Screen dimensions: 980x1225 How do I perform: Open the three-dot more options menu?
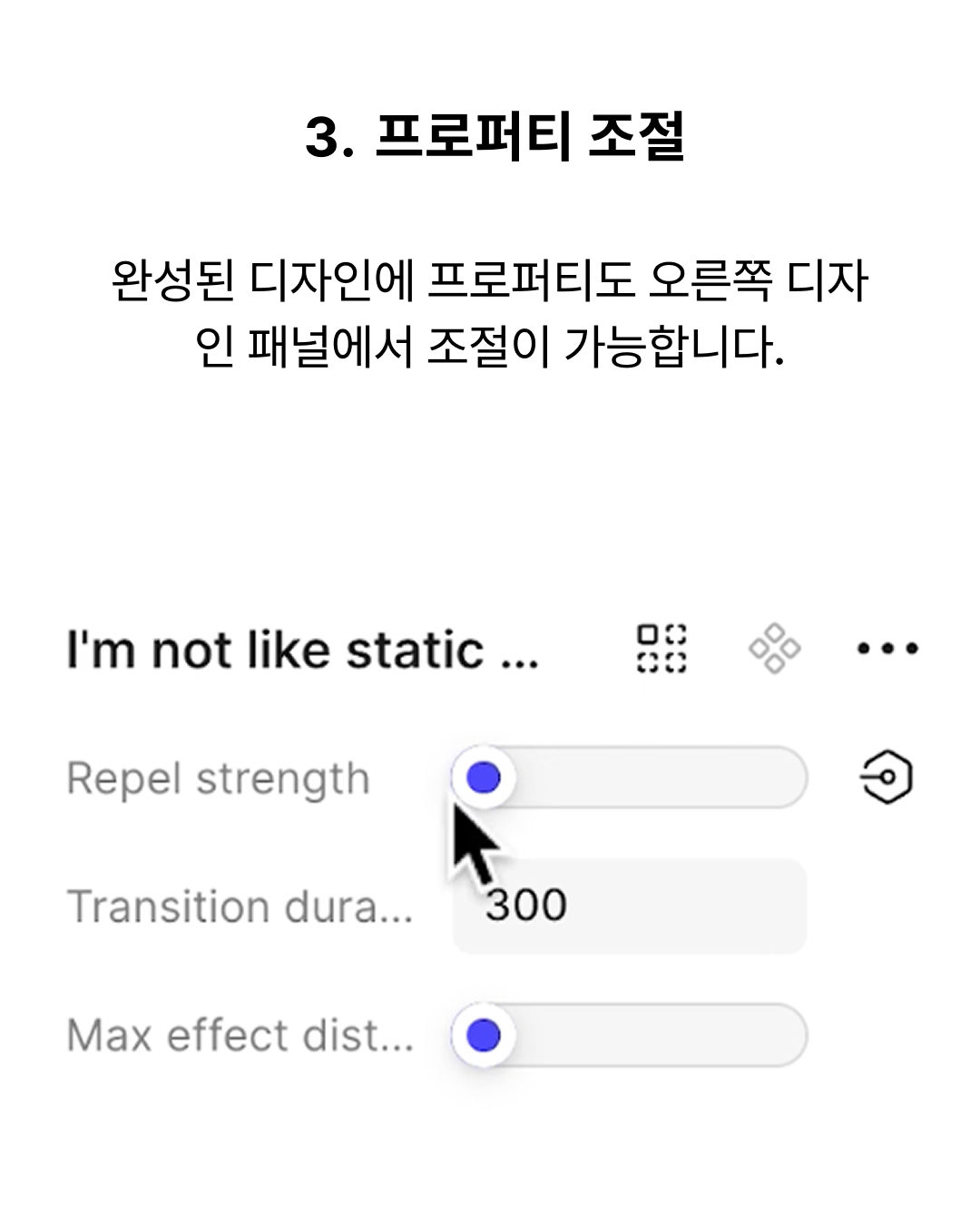click(x=887, y=648)
